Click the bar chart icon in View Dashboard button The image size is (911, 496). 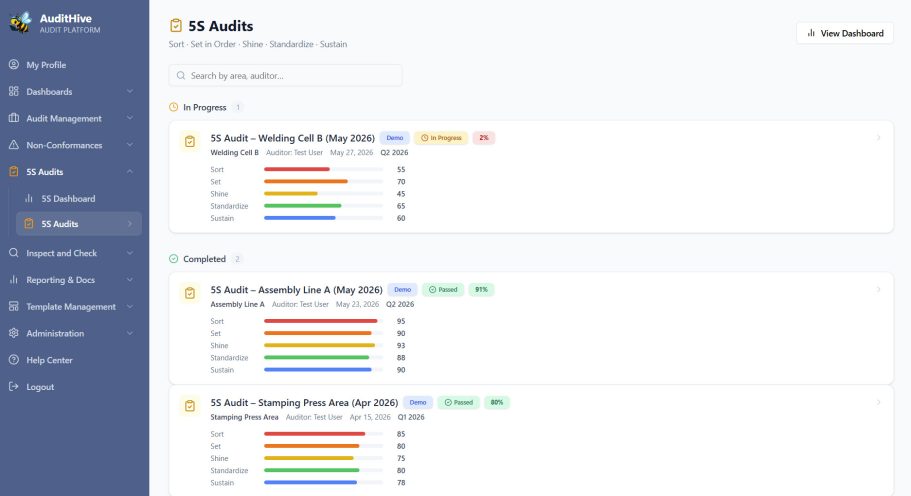click(811, 33)
